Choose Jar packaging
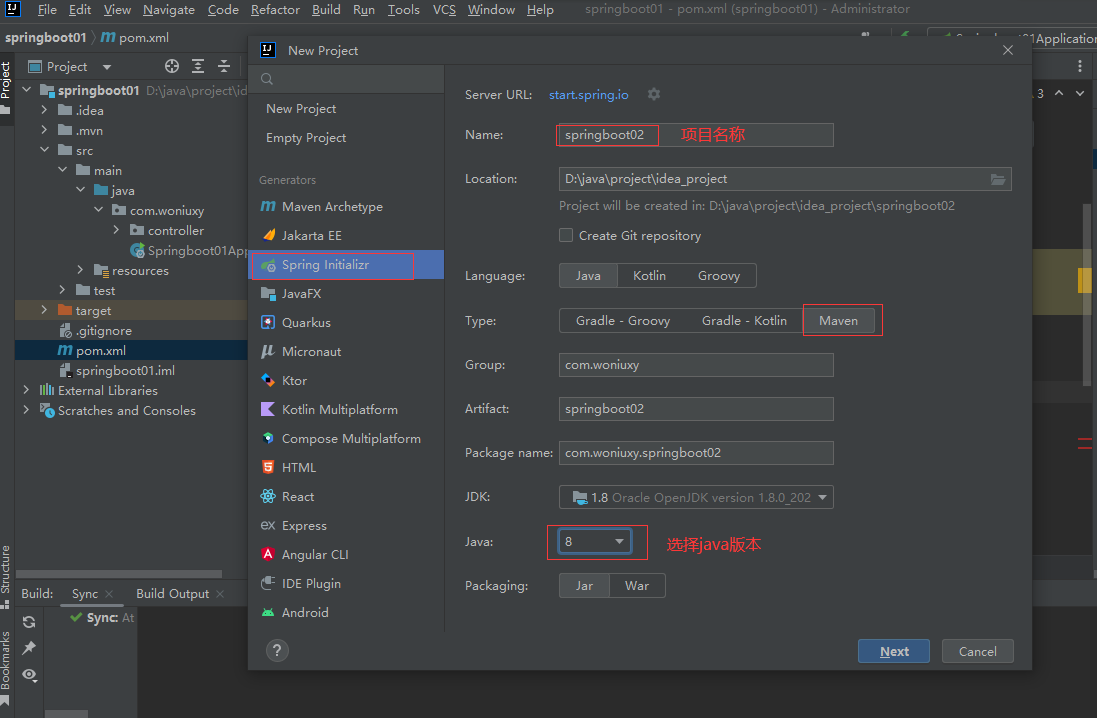Screen dimensions: 1097x718 click(584, 586)
